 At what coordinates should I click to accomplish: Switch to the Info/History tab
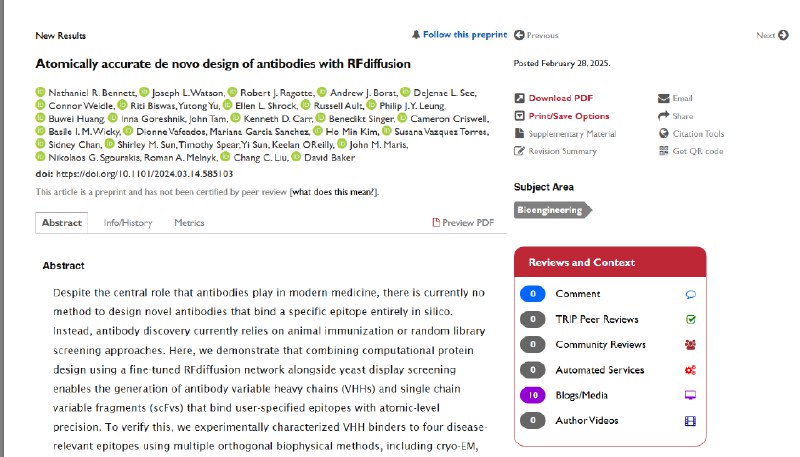[128, 223]
